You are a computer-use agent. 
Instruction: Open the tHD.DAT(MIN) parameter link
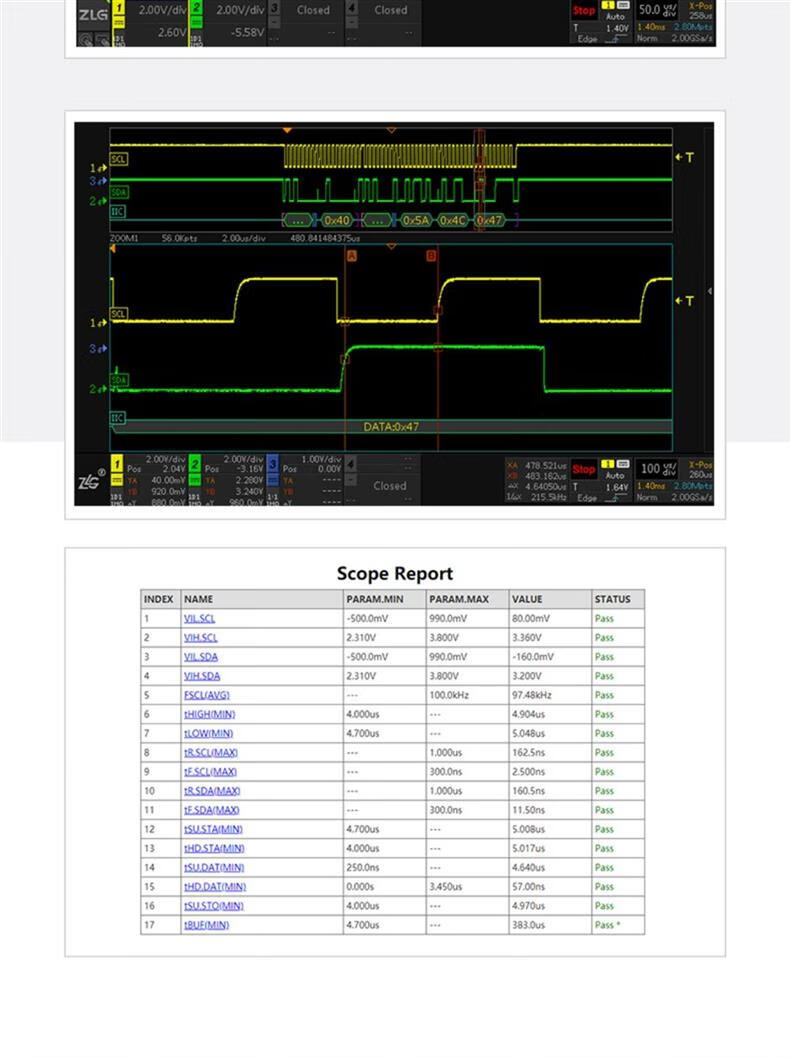coord(215,887)
